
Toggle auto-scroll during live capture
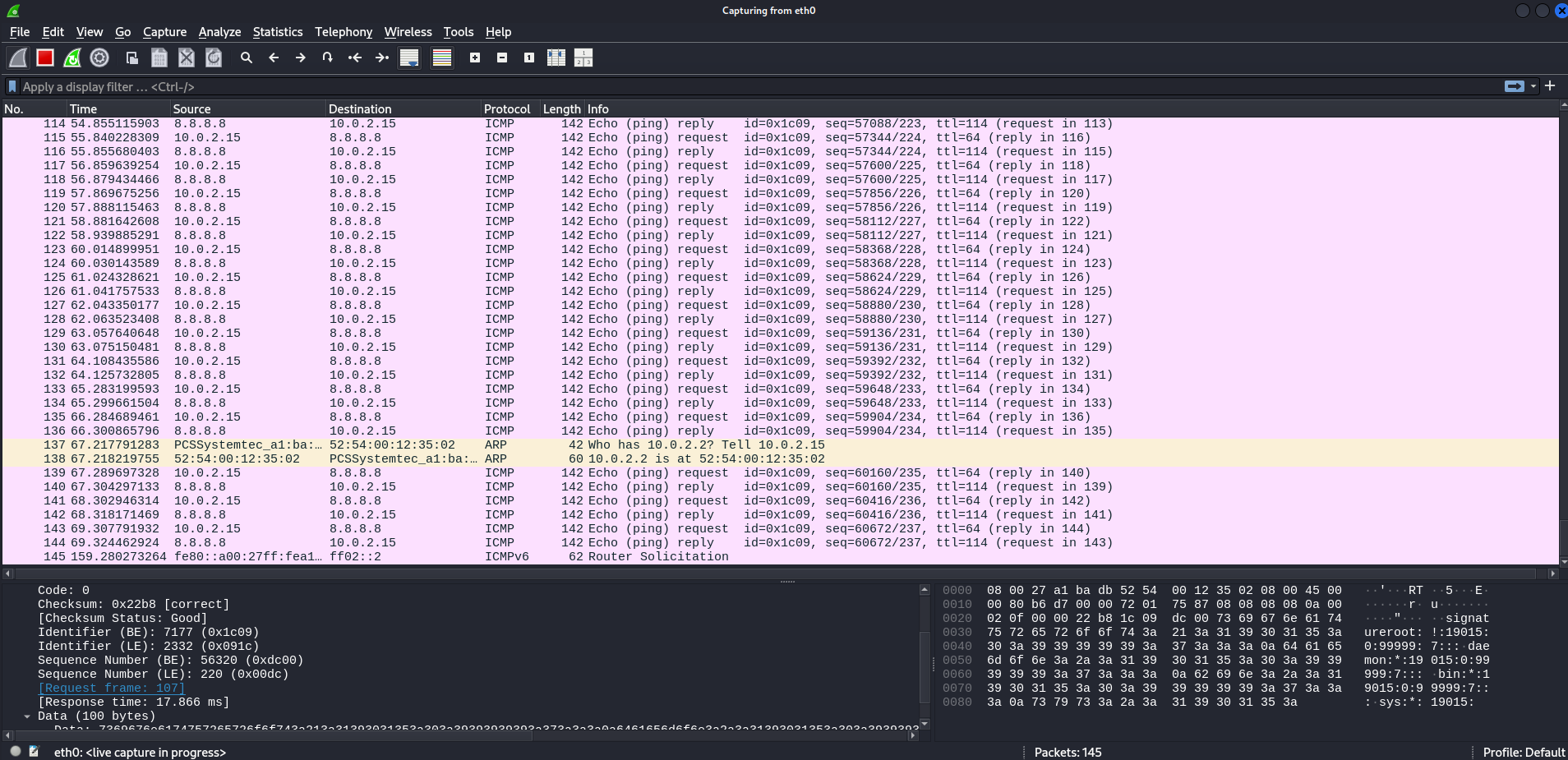tap(408, 58)
